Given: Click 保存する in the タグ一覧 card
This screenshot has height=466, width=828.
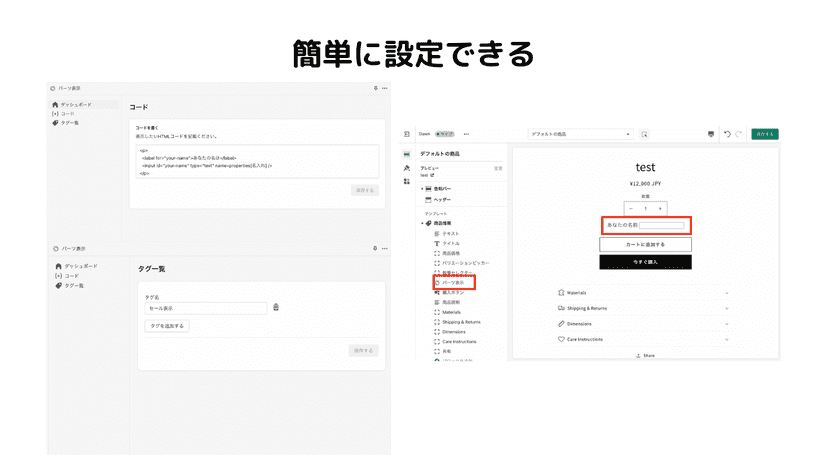Looking at the screenshot, I should pyautogui.click(x=363, y=350).
